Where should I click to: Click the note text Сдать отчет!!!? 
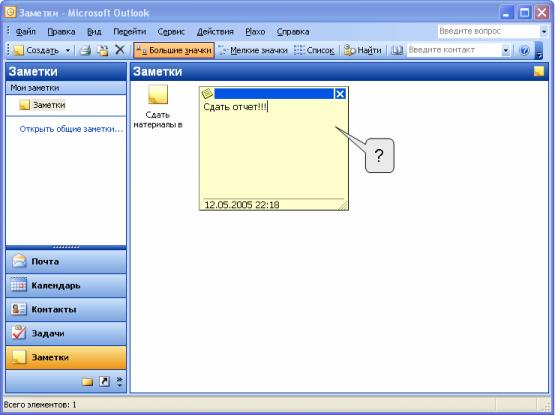click(x=235, y=107)
